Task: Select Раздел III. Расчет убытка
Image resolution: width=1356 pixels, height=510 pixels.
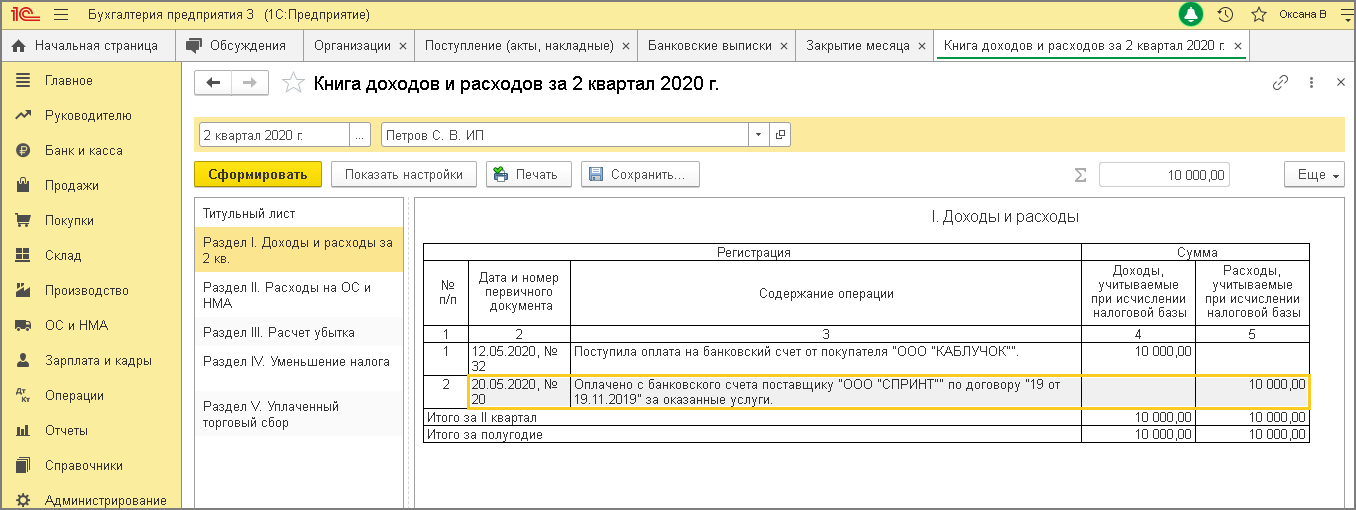Action: 298,332
